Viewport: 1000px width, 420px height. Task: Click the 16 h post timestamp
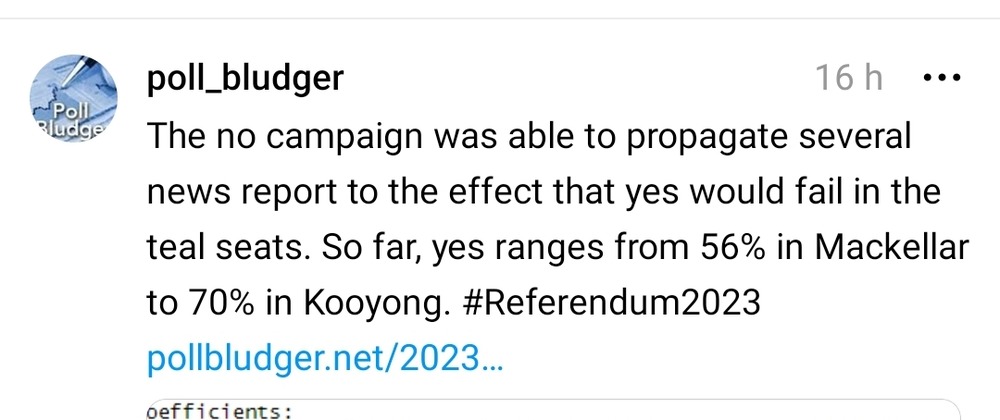(x=849, y=79)
